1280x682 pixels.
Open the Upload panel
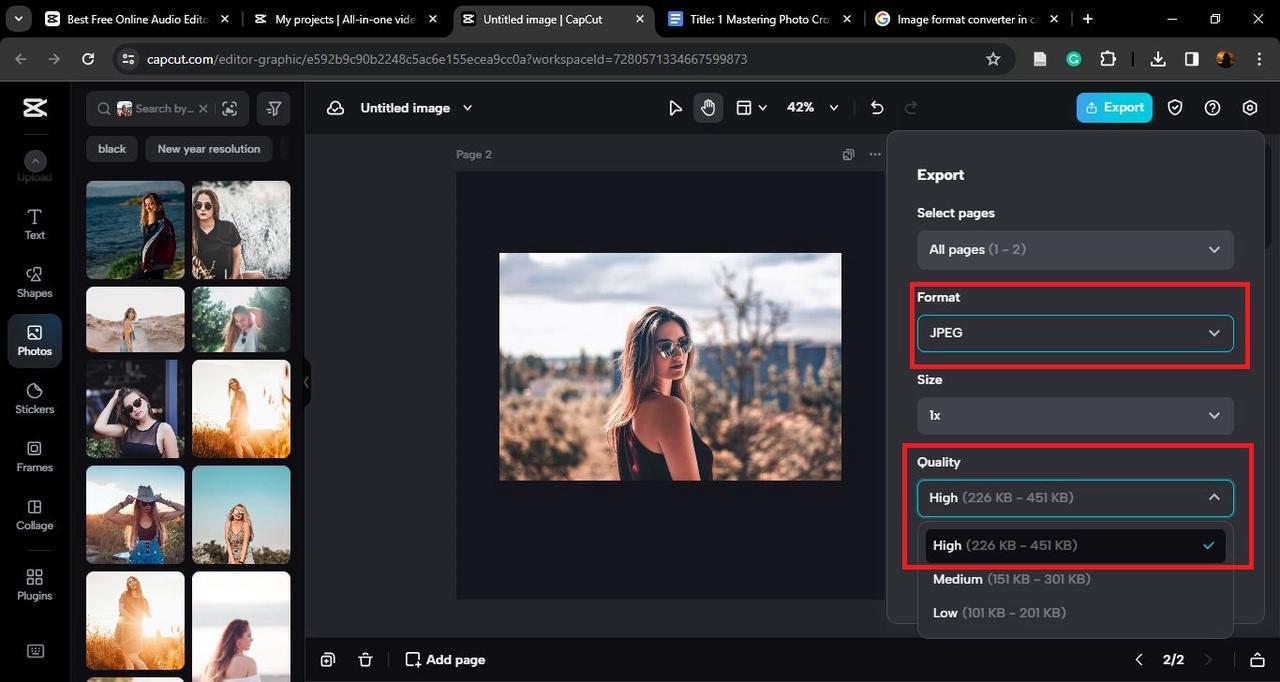pyautogui.click(x=35, y=166)
